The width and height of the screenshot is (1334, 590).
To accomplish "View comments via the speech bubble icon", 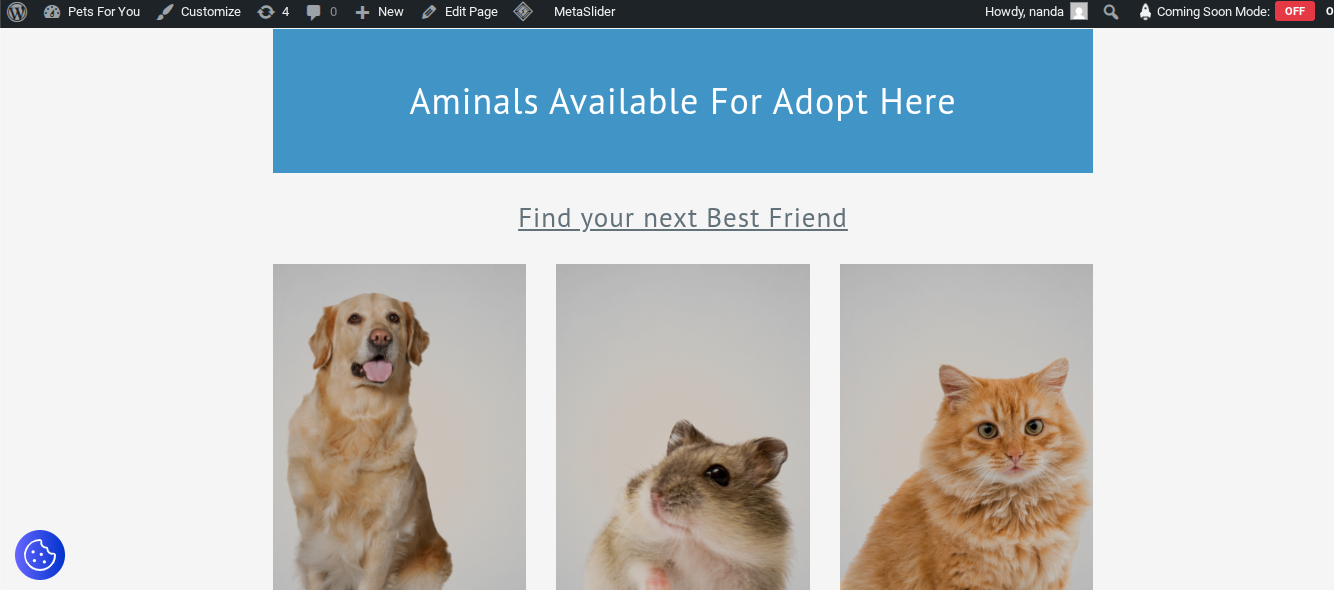I will pos(314,12).
